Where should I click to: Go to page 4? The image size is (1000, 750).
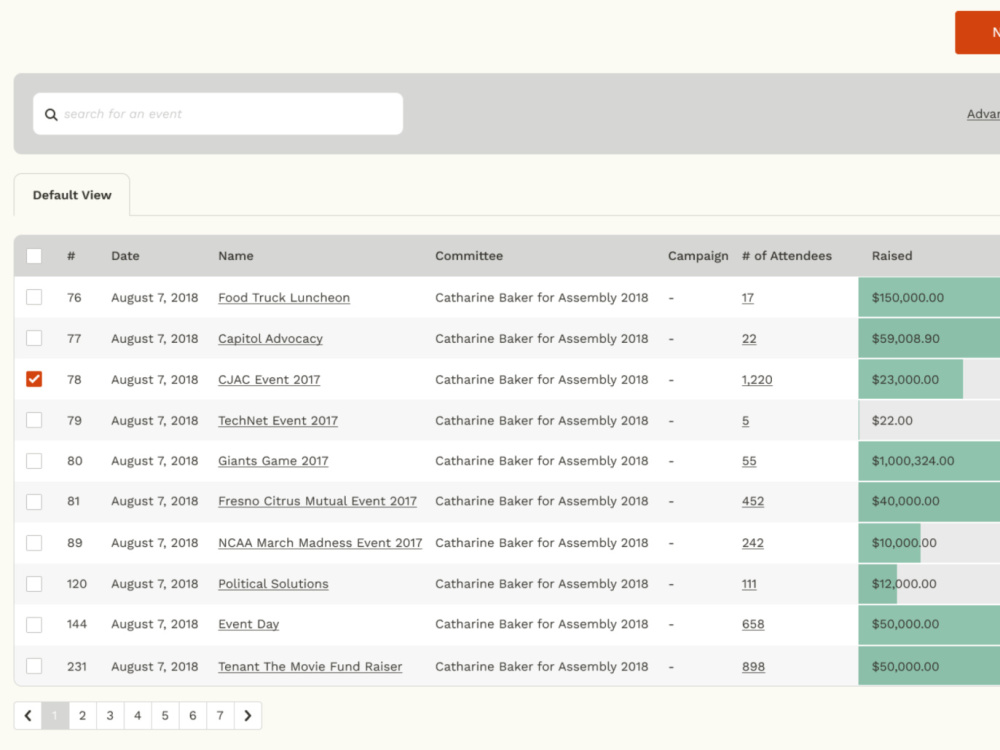click(137, 716)
